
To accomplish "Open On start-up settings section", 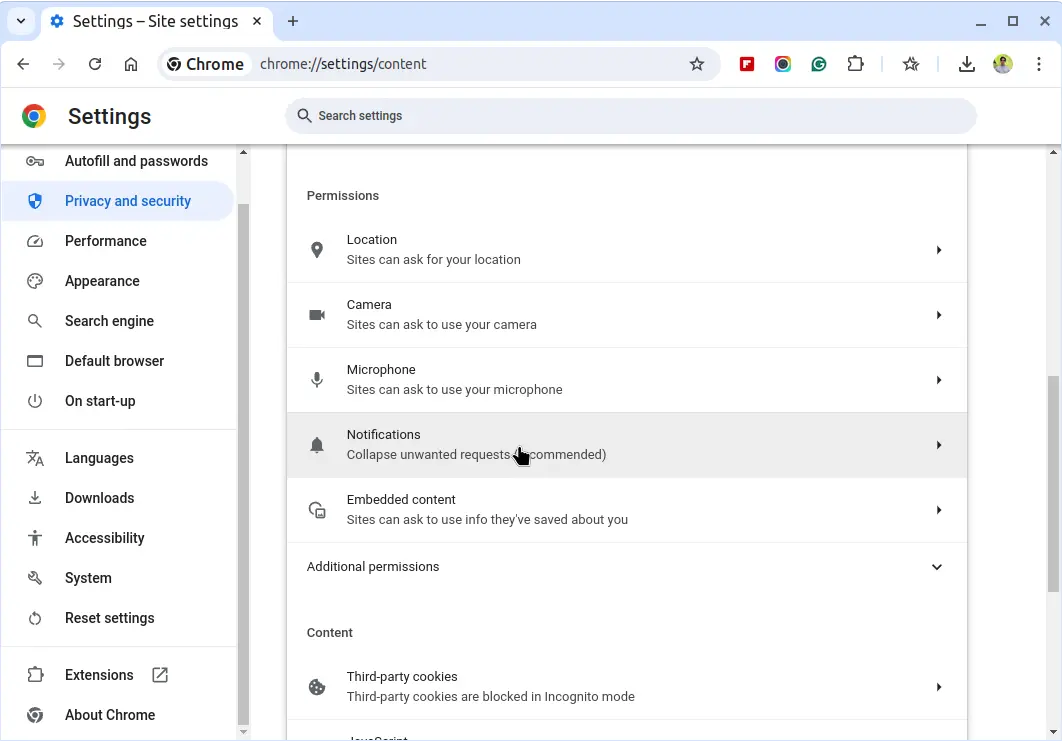I will [x=118, y=401].
